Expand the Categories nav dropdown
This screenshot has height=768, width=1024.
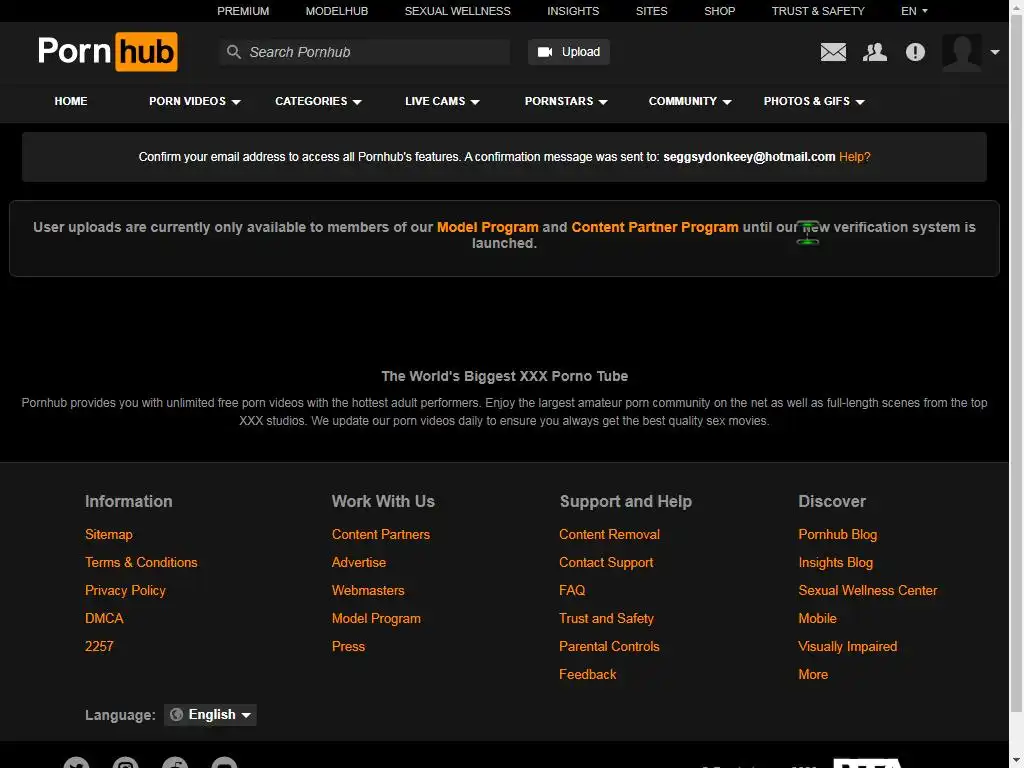tap(318, 101)
